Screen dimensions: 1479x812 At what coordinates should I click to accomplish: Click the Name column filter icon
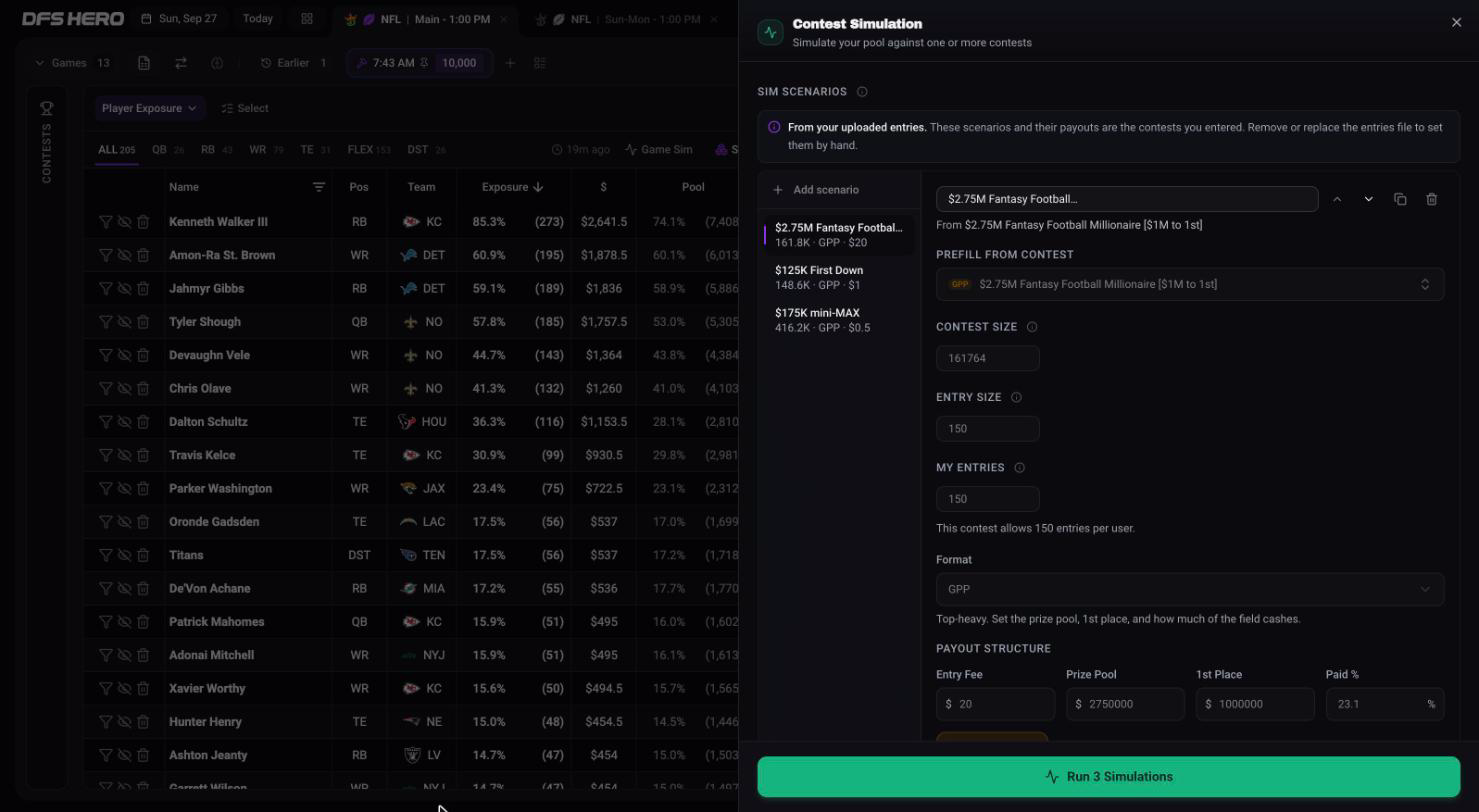coord(319,187)
